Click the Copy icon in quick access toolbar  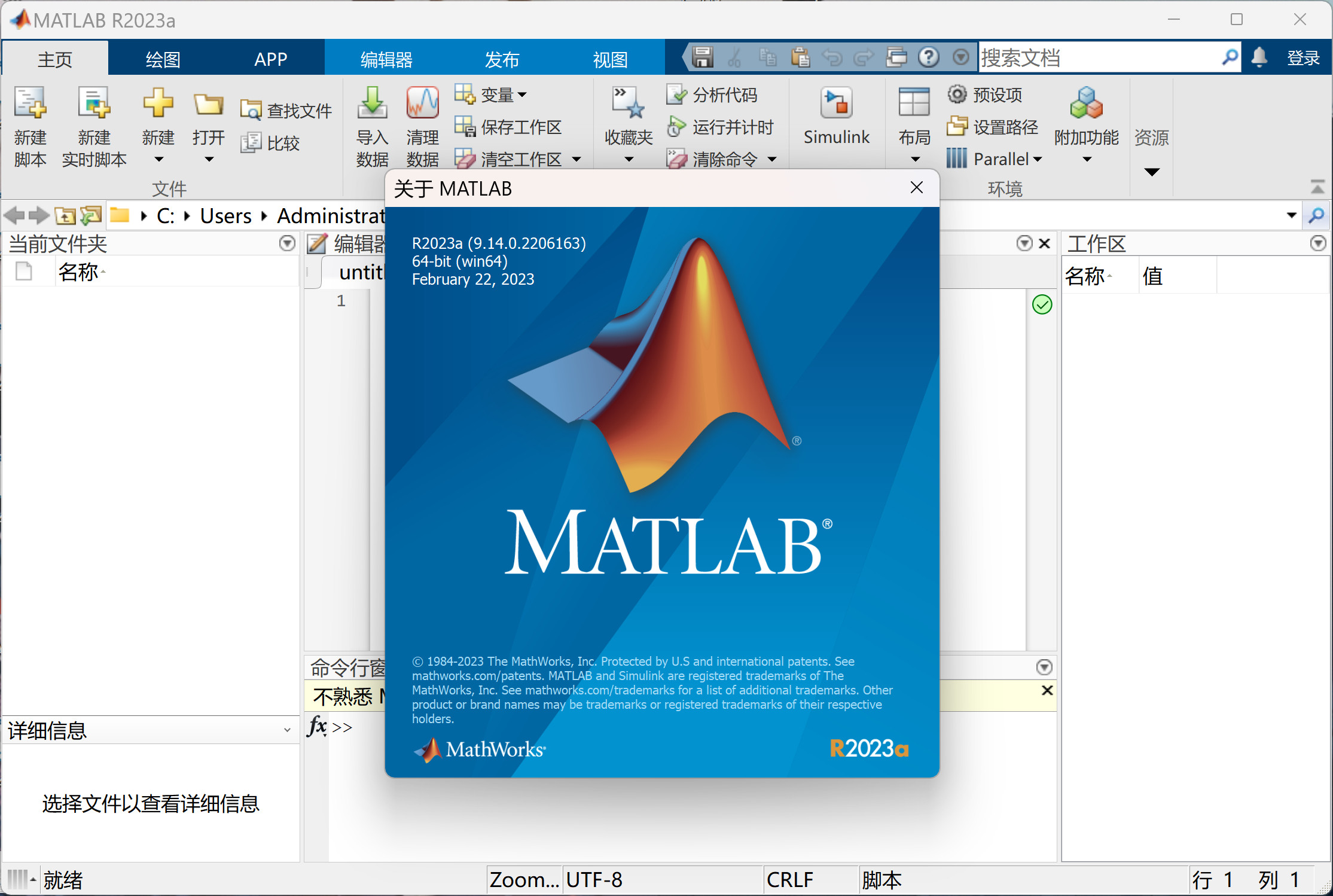767,57
